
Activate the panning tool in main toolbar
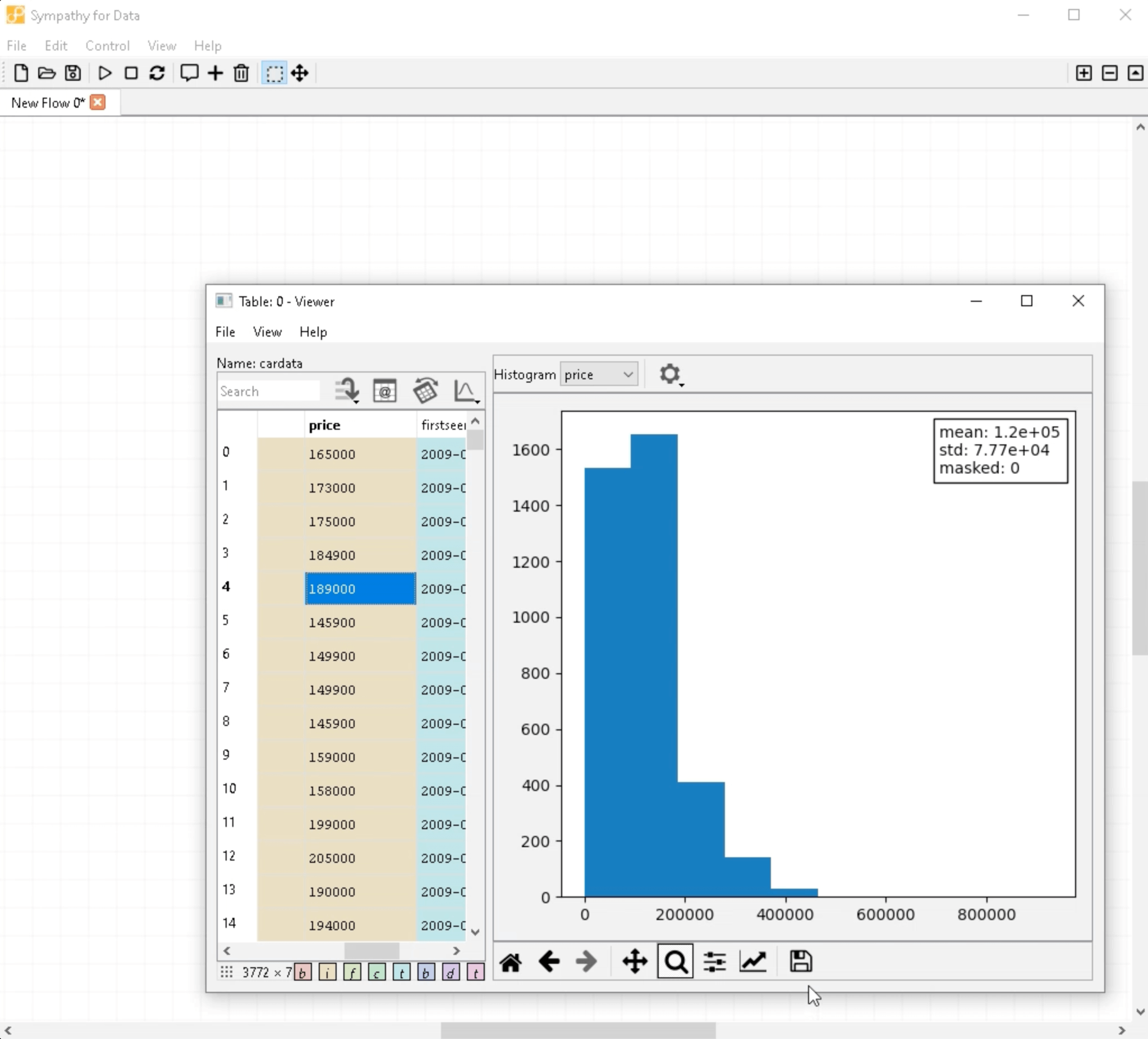click(x=300, y=73)
